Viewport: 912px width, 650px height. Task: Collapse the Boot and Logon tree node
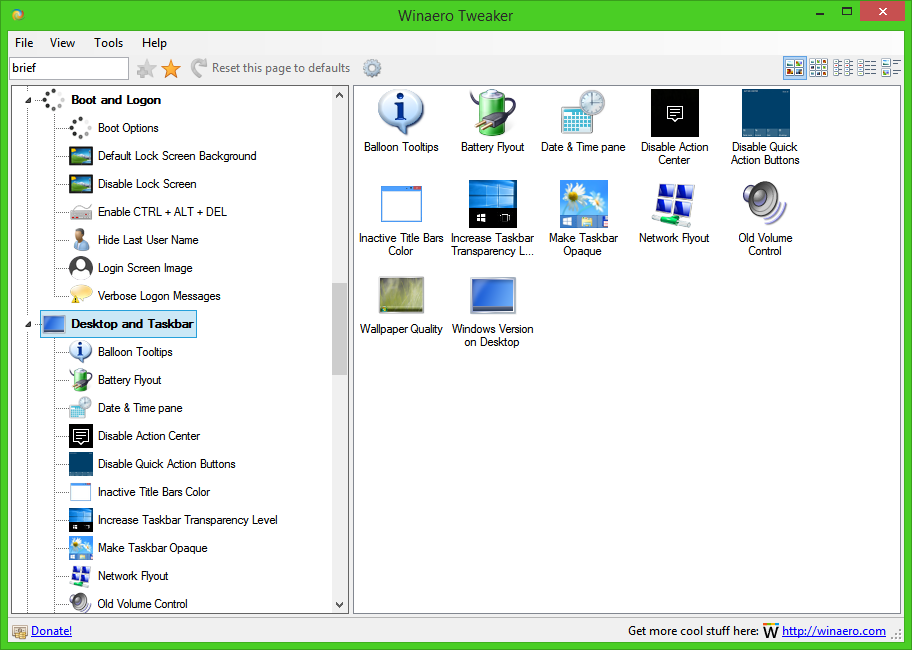pos(28,101)
